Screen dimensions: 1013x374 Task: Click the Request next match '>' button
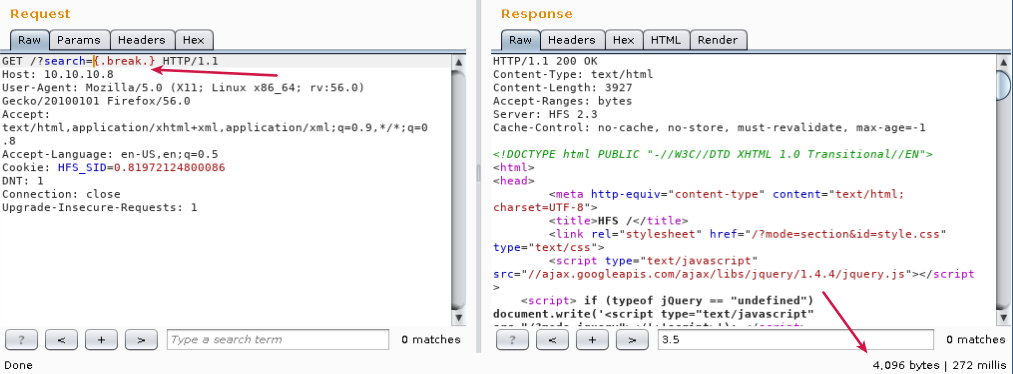pyautogui.click(x=141, y=339)
